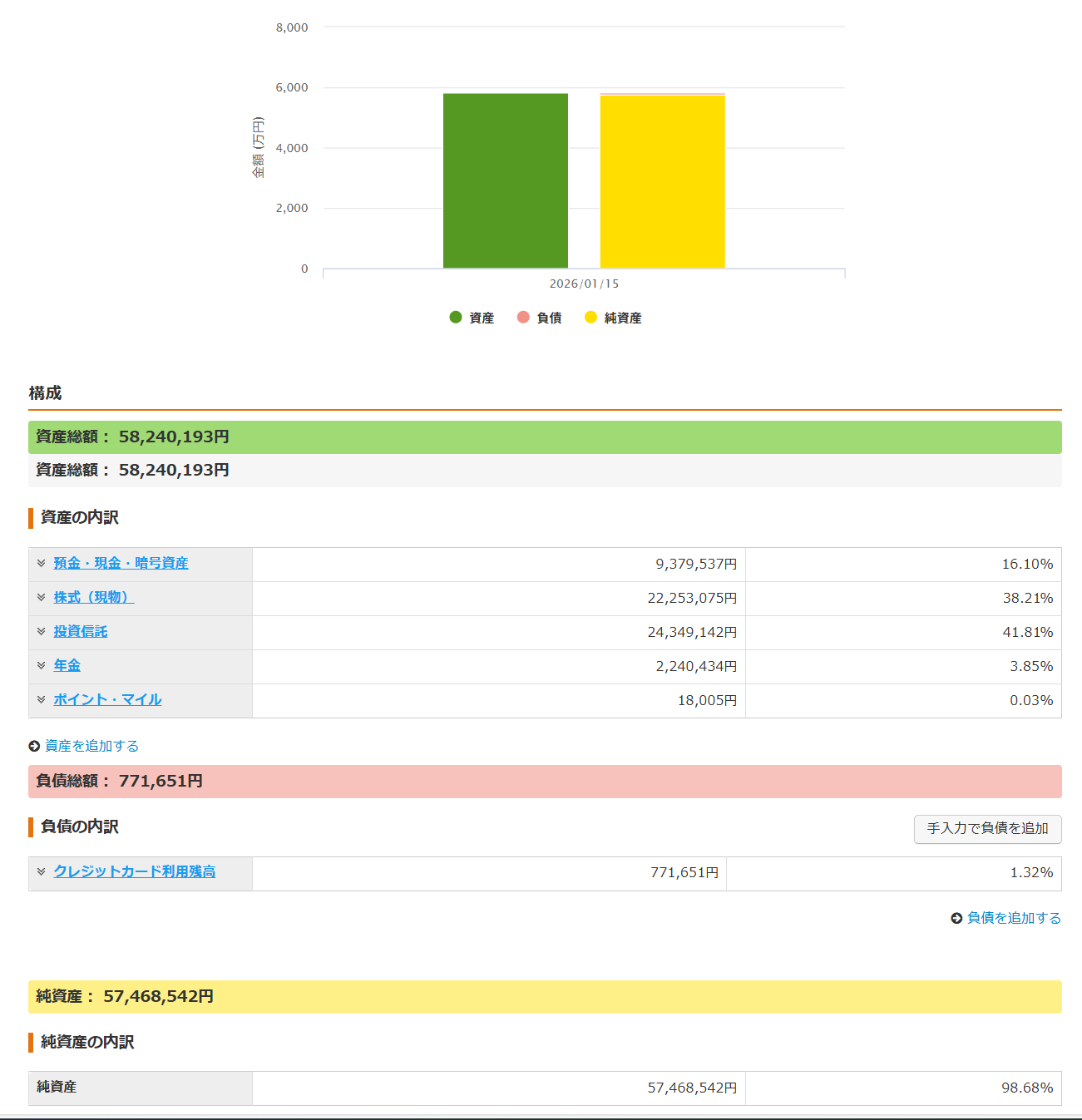Open the クレジットカード利用残高 link
1082x1120 pixels.
(x=135, y=871)
